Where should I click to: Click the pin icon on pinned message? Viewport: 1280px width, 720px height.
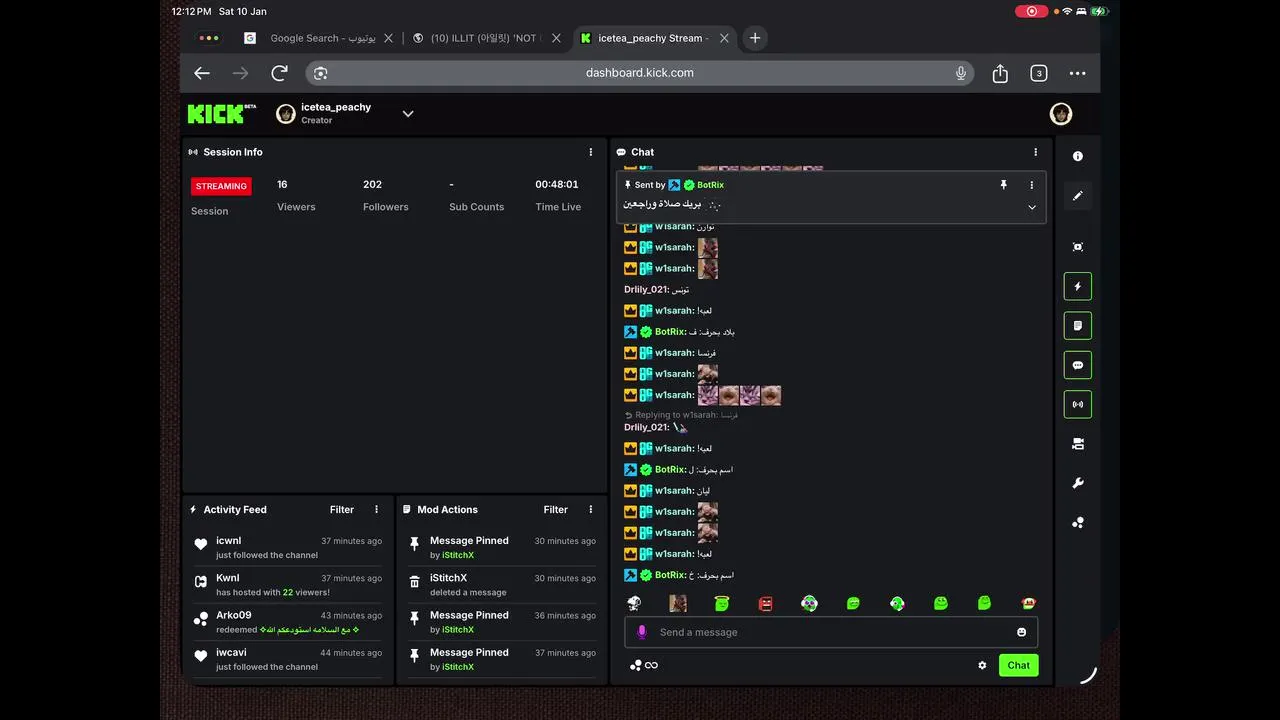1003,185
